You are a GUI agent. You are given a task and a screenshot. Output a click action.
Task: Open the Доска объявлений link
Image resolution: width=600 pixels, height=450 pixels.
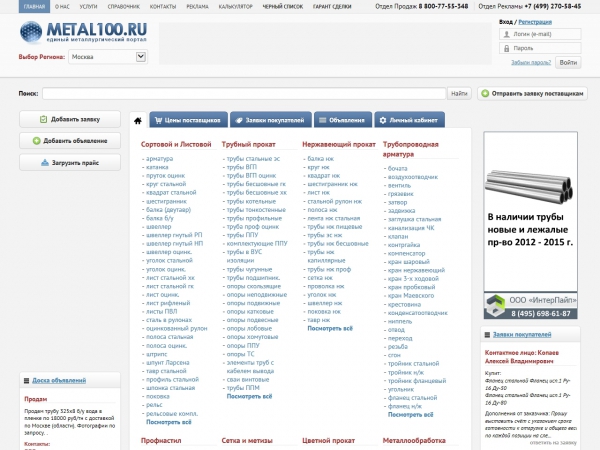coord(59,380)
